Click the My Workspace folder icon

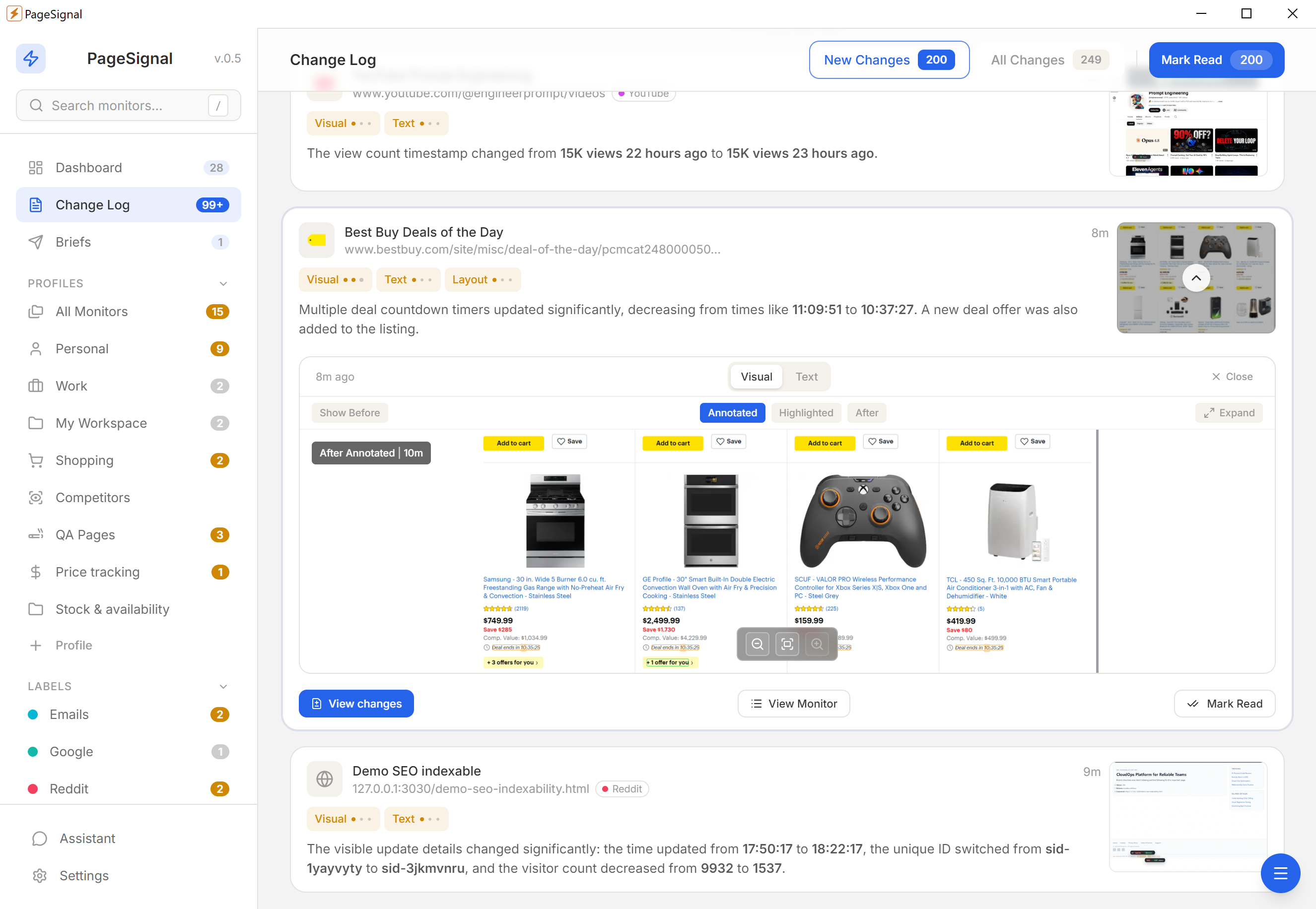36,423
